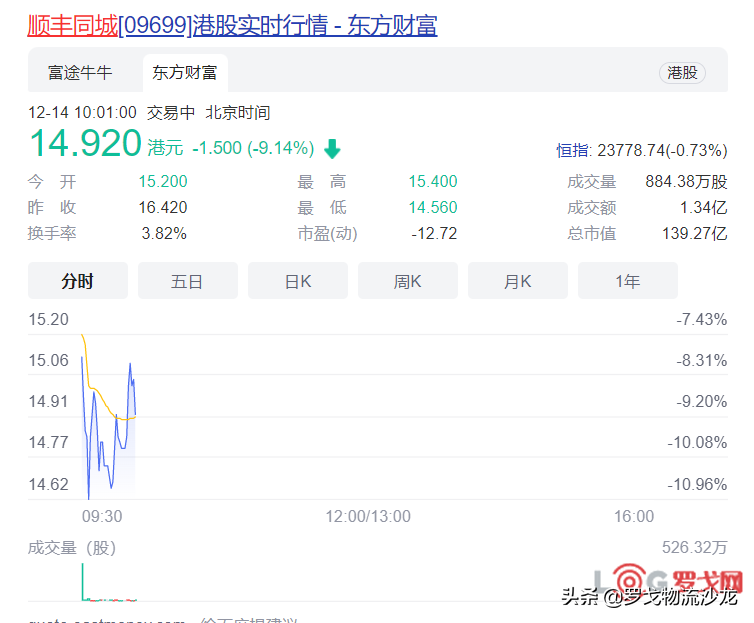Click the tall green opening volume bar
The width and height of the screenshot is (754, 623).
(83, 582)
